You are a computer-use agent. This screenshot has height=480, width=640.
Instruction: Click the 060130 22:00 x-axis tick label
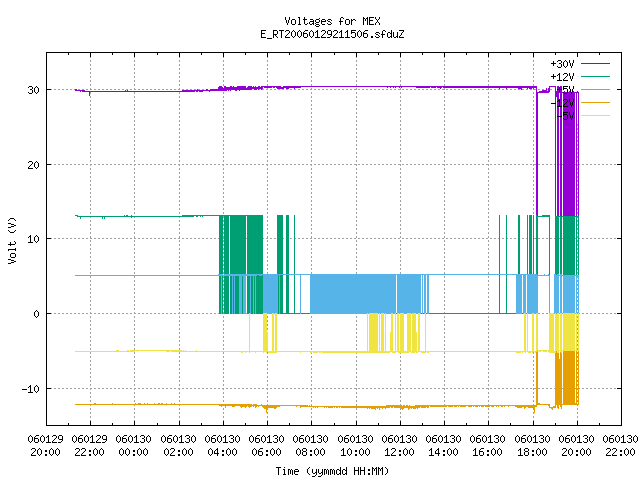point(621,446)
